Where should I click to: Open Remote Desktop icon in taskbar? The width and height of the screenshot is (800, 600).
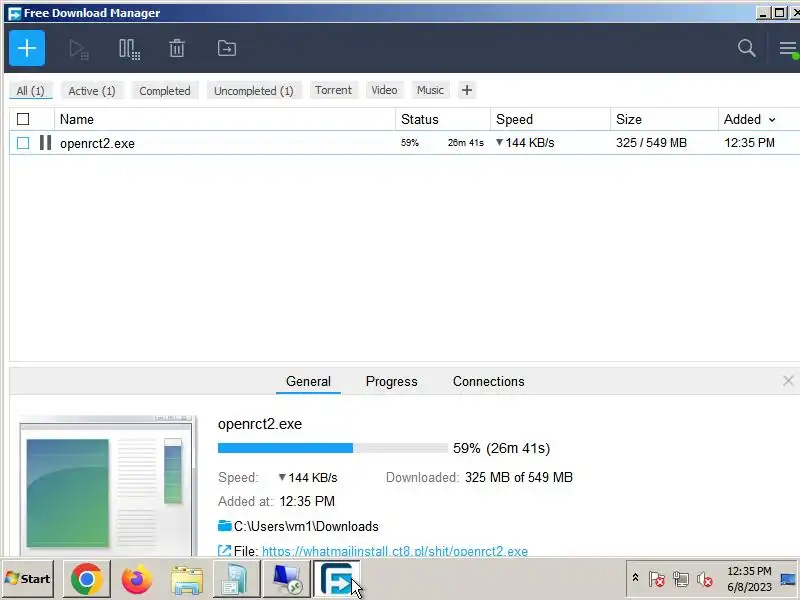(286, 579)
